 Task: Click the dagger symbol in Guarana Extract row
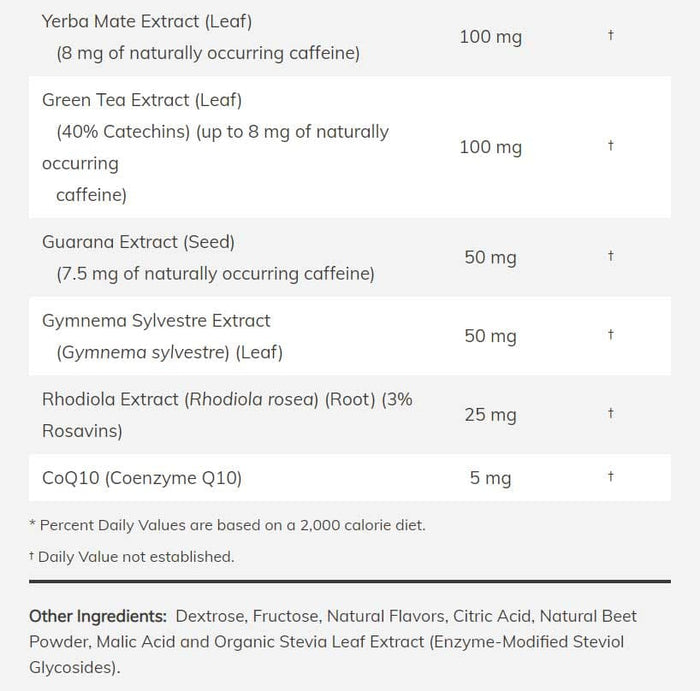click(610, 257)
